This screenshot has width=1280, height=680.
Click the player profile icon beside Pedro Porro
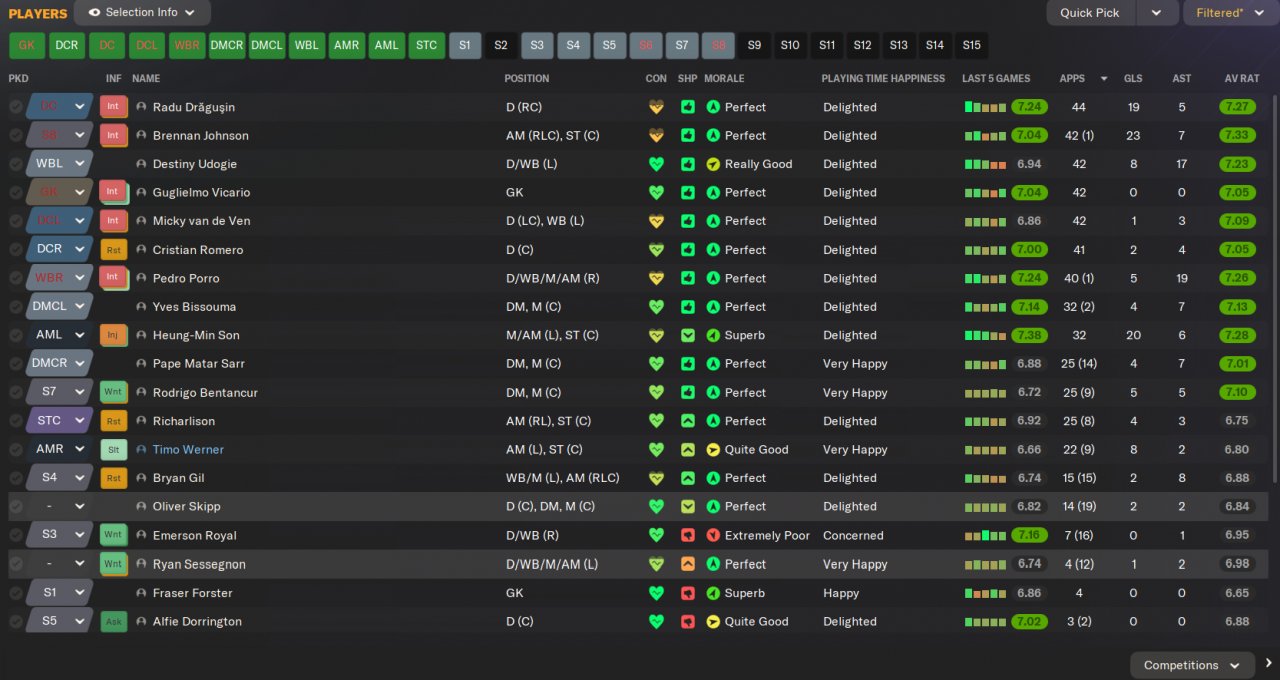click(141, 278)
